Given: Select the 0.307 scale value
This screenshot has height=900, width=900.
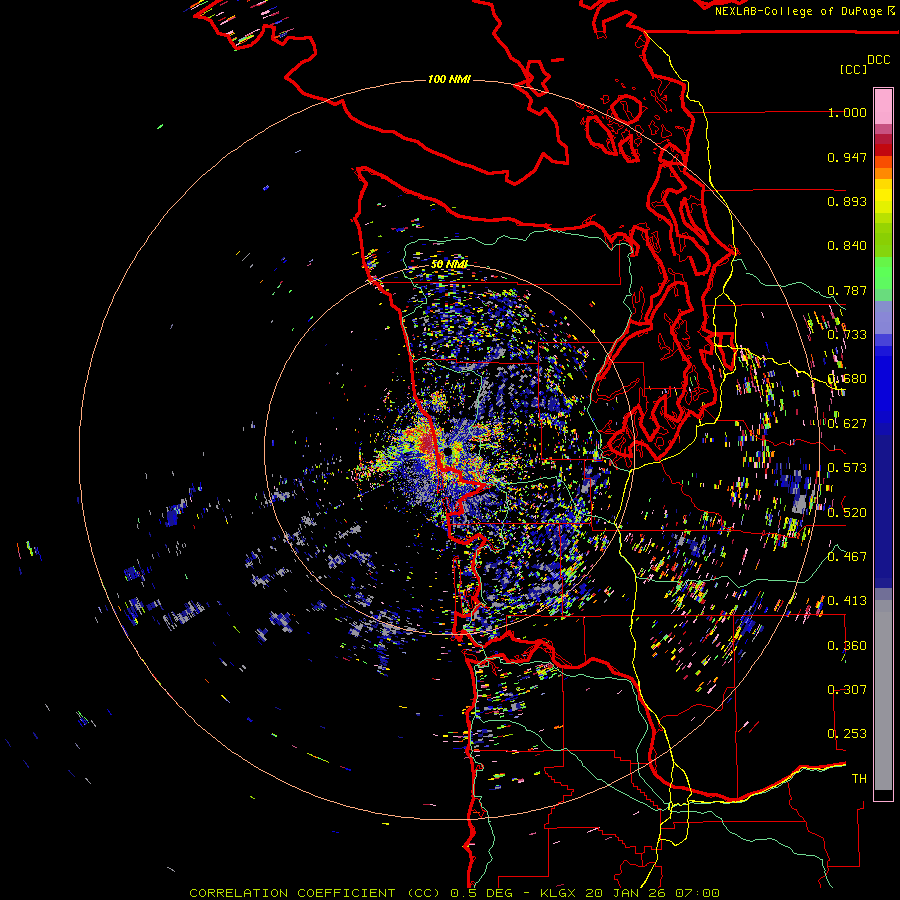Looking at the screenshot, I should click(847, 689).
